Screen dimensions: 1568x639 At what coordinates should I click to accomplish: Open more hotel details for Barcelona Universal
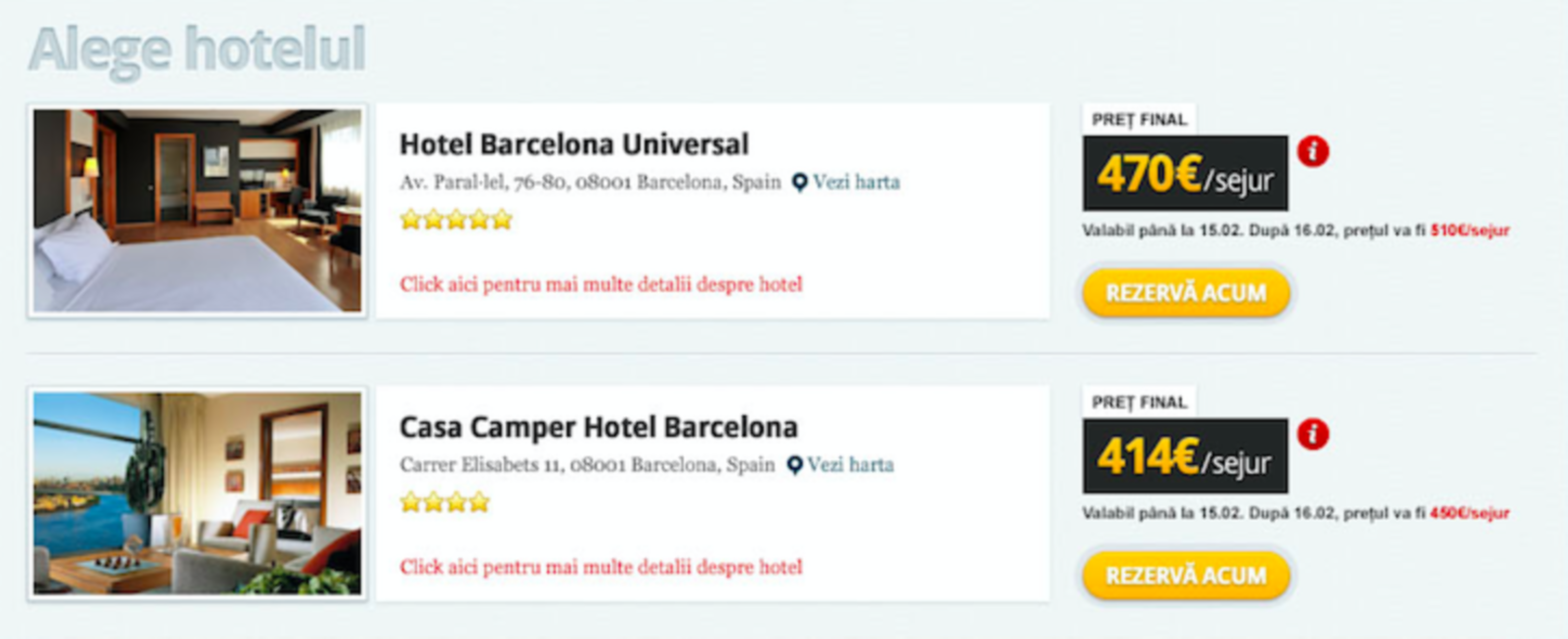point(601,284)
